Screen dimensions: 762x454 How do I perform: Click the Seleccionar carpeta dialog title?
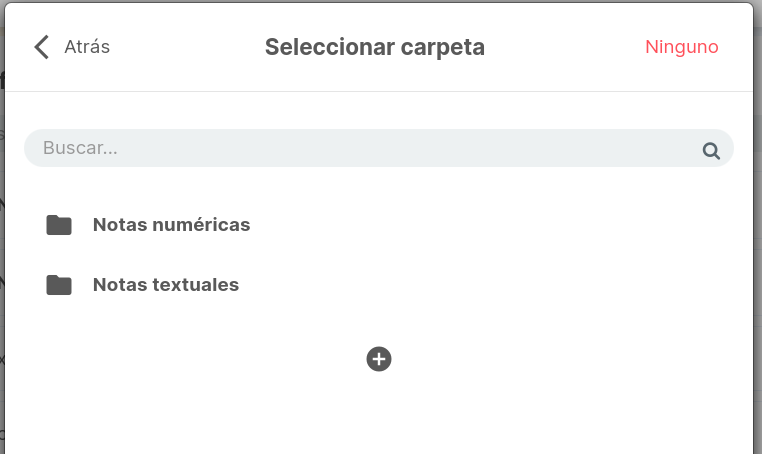click(375, 47)
